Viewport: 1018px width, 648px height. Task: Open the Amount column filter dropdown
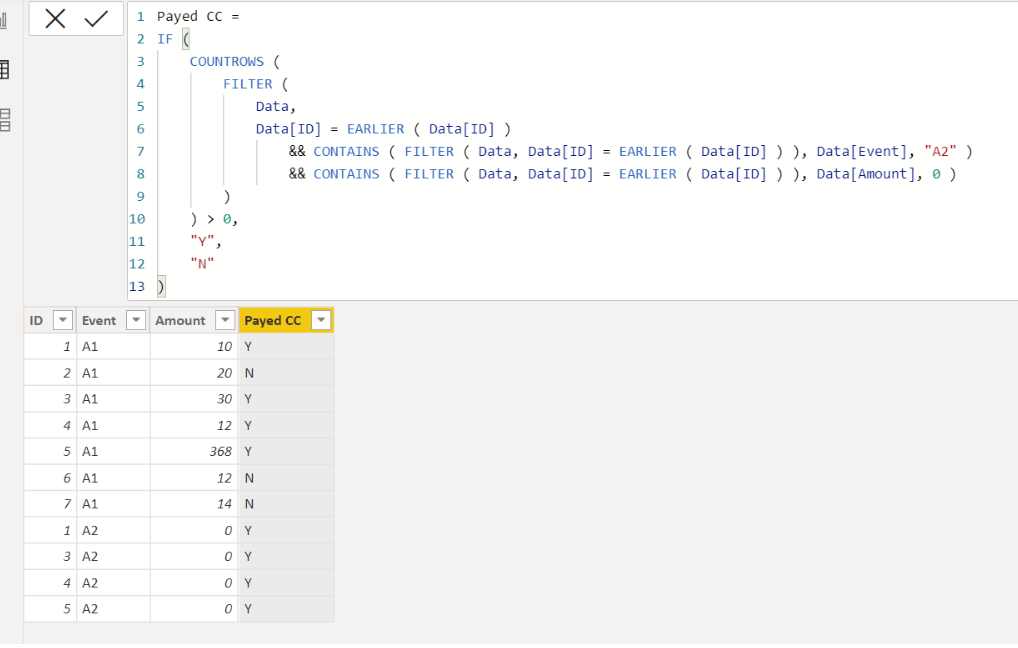point(225,320)
